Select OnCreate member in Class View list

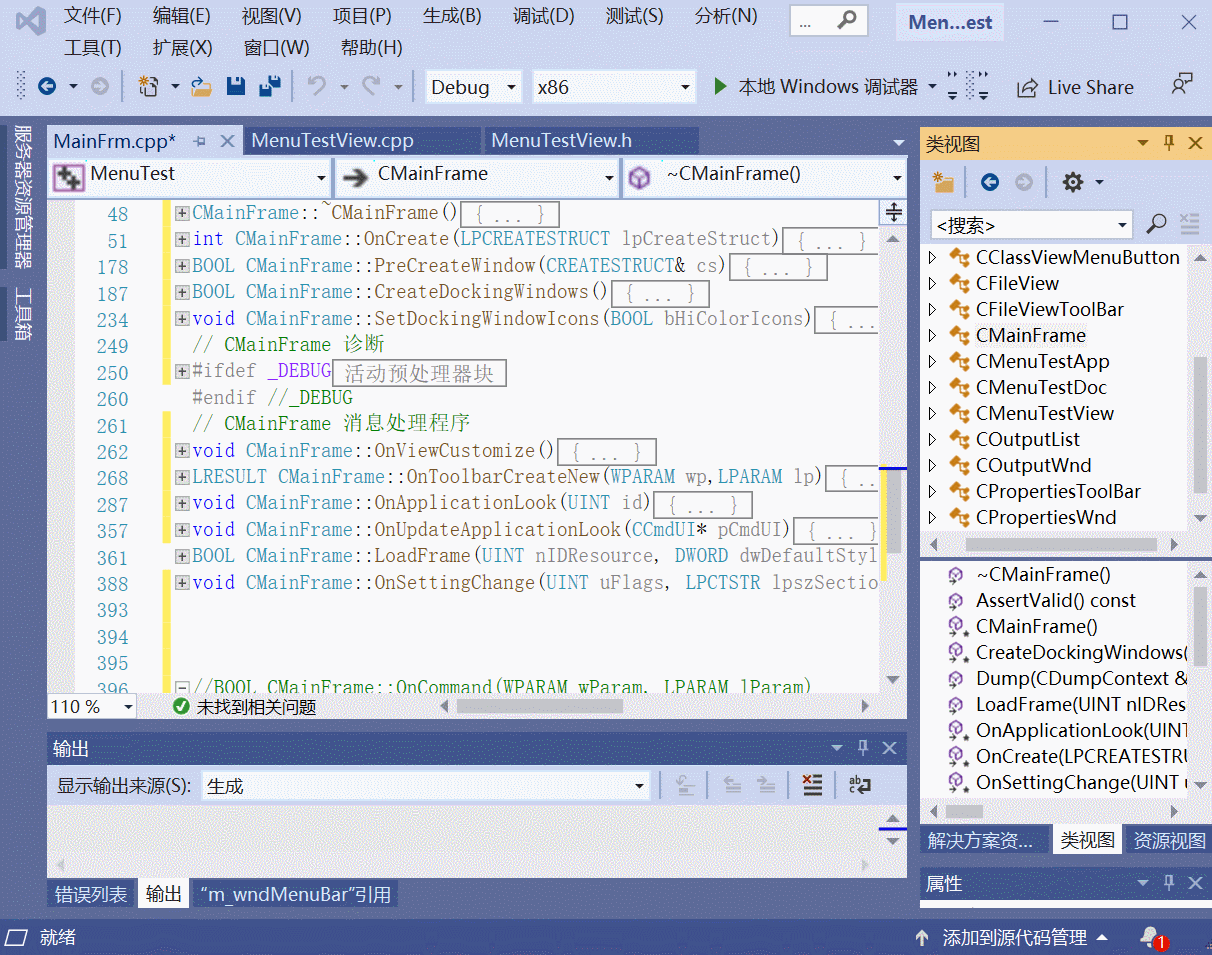(1082, 756)
